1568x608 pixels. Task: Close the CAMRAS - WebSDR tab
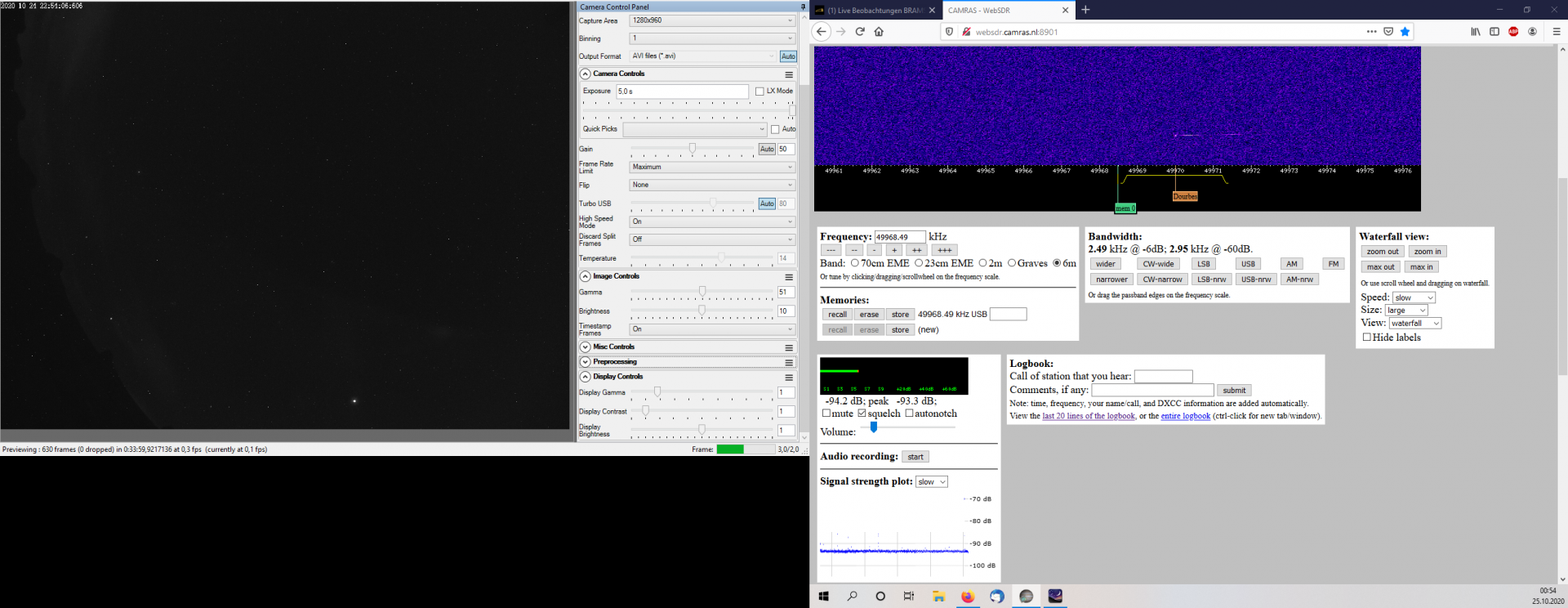[1065, 11]
